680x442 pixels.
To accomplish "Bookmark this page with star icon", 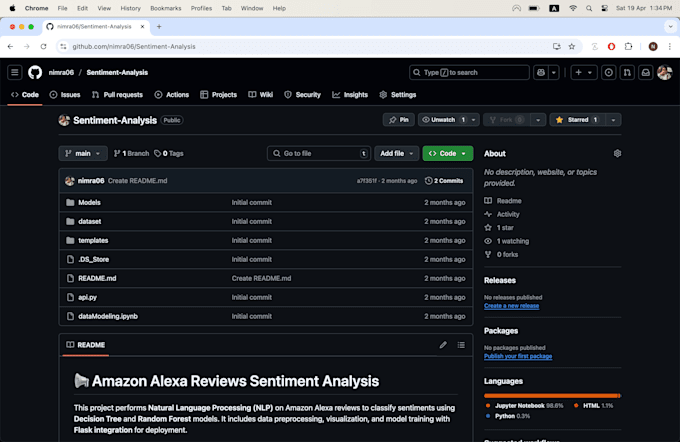I will pos(572,46).
